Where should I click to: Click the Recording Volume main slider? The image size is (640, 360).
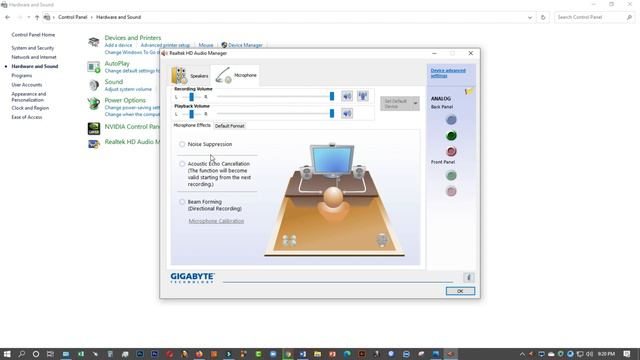pos(276,96)
